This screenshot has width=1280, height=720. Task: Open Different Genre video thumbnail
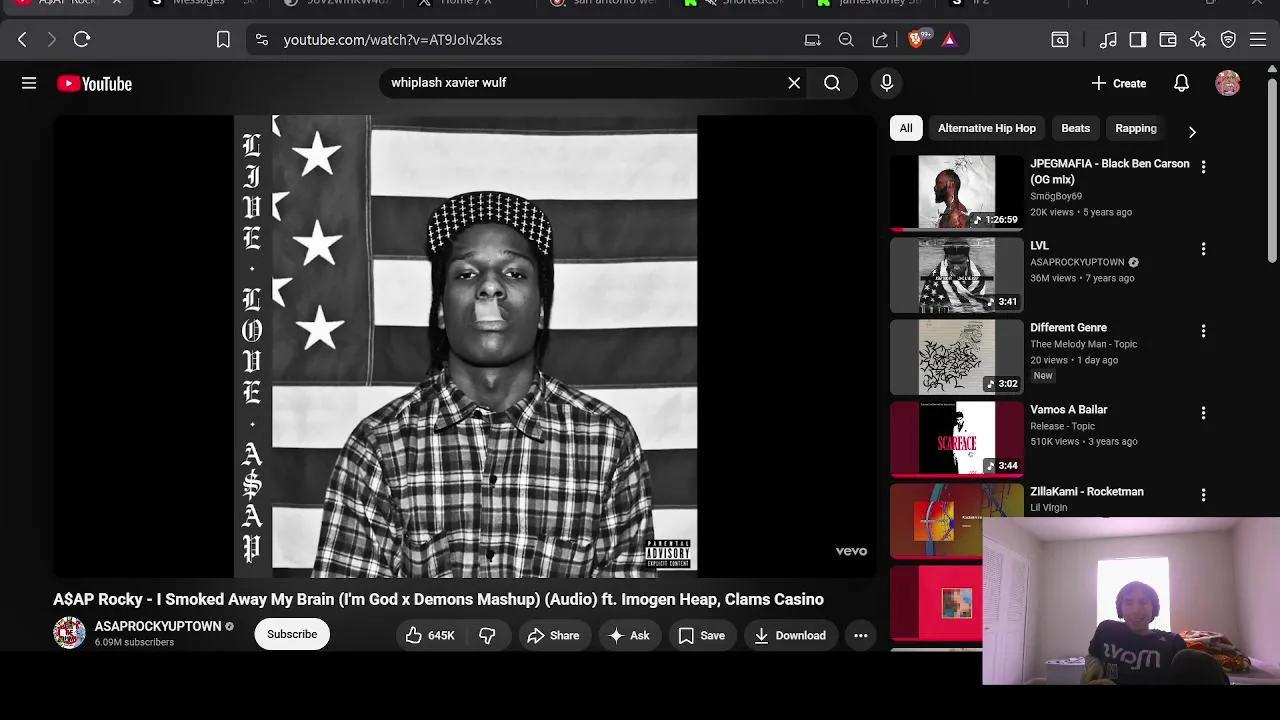[957, 357]
